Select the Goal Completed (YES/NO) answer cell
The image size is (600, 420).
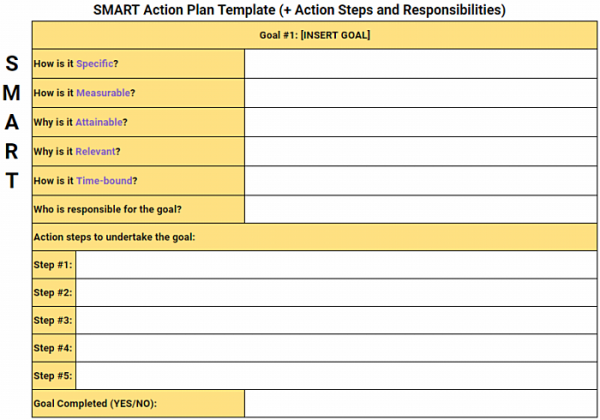pos(420,405)
